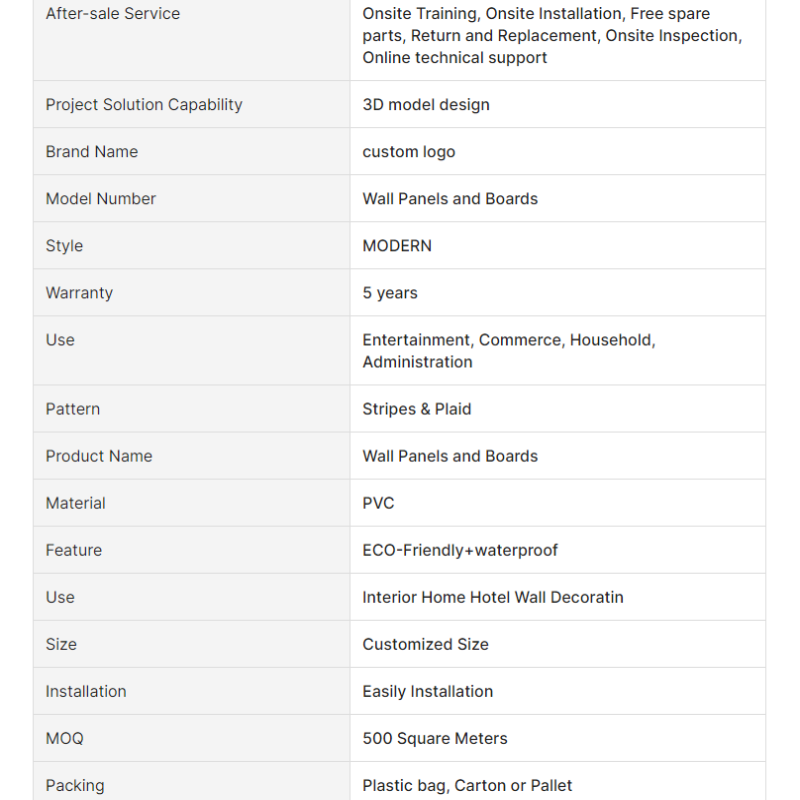800x800 pixels.
Task: Select the Stripes & Plaid pattern value
Action: pos(417,409)
